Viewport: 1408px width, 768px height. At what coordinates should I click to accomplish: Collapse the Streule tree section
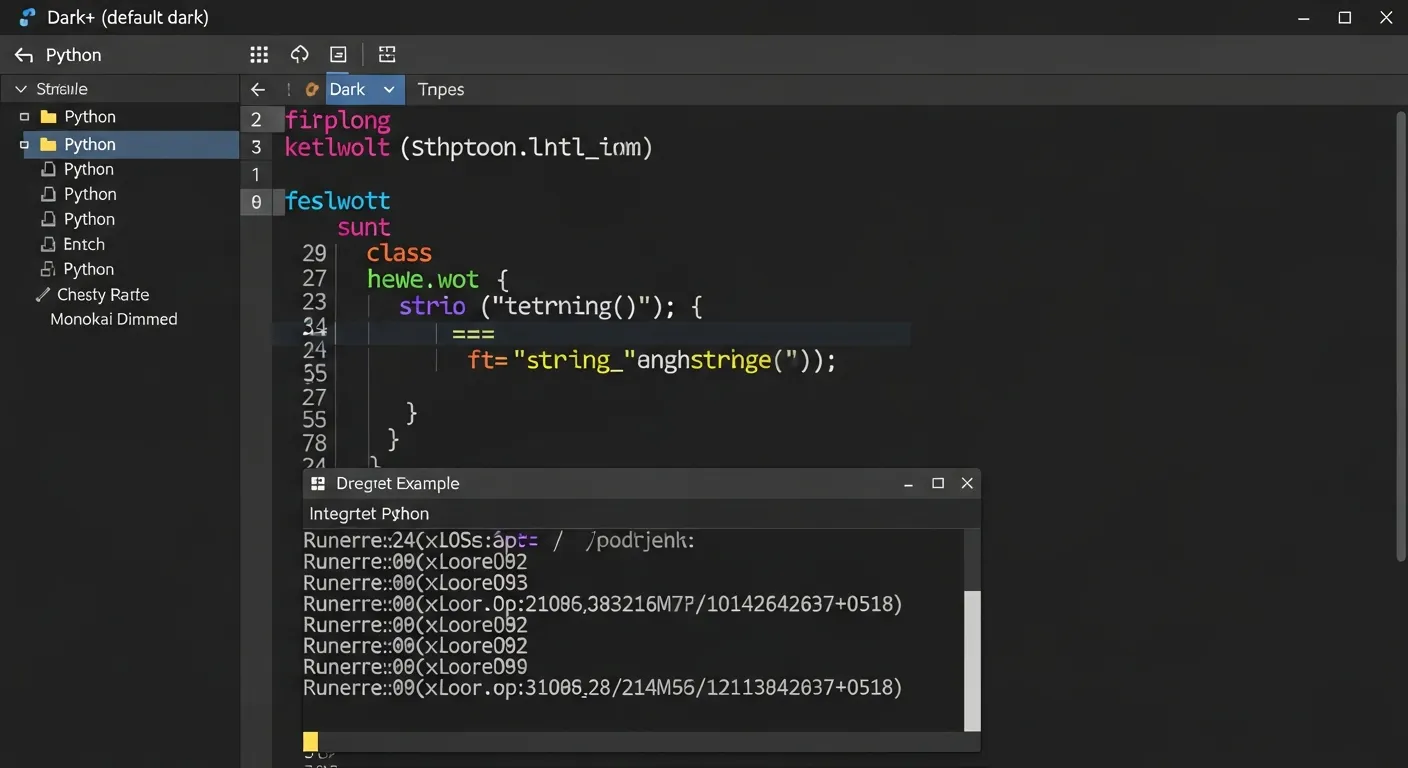click(18, 88)
